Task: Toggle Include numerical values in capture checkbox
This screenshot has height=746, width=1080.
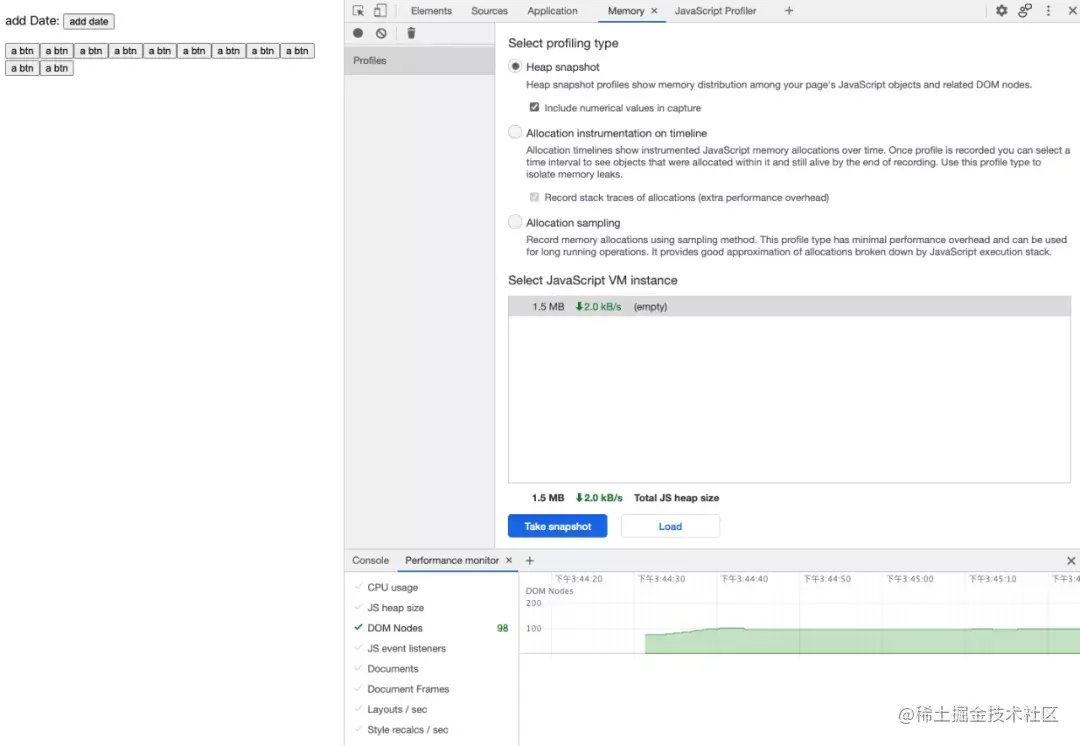Action: [534, 107]
